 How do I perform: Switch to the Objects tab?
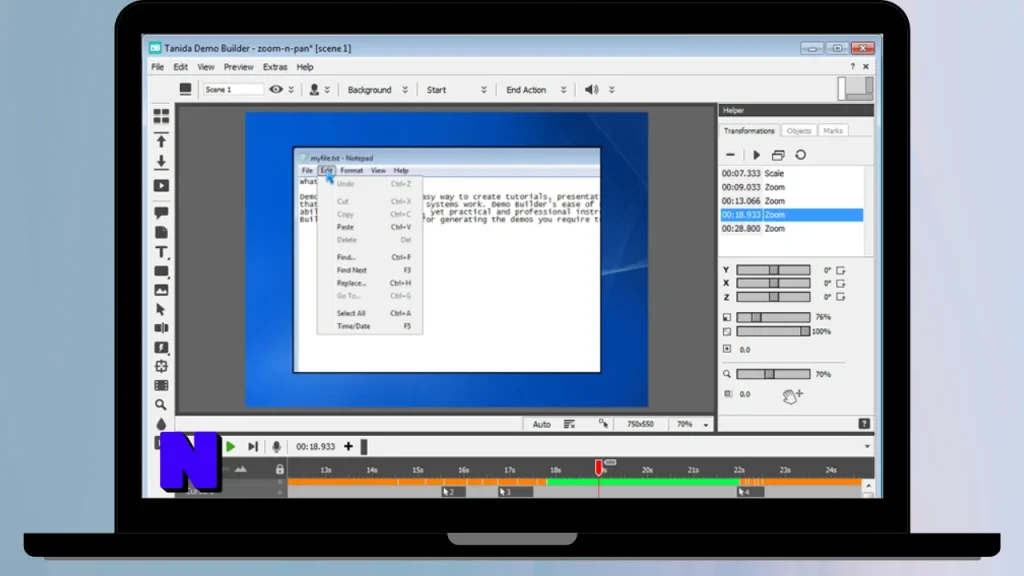(798, 131)
